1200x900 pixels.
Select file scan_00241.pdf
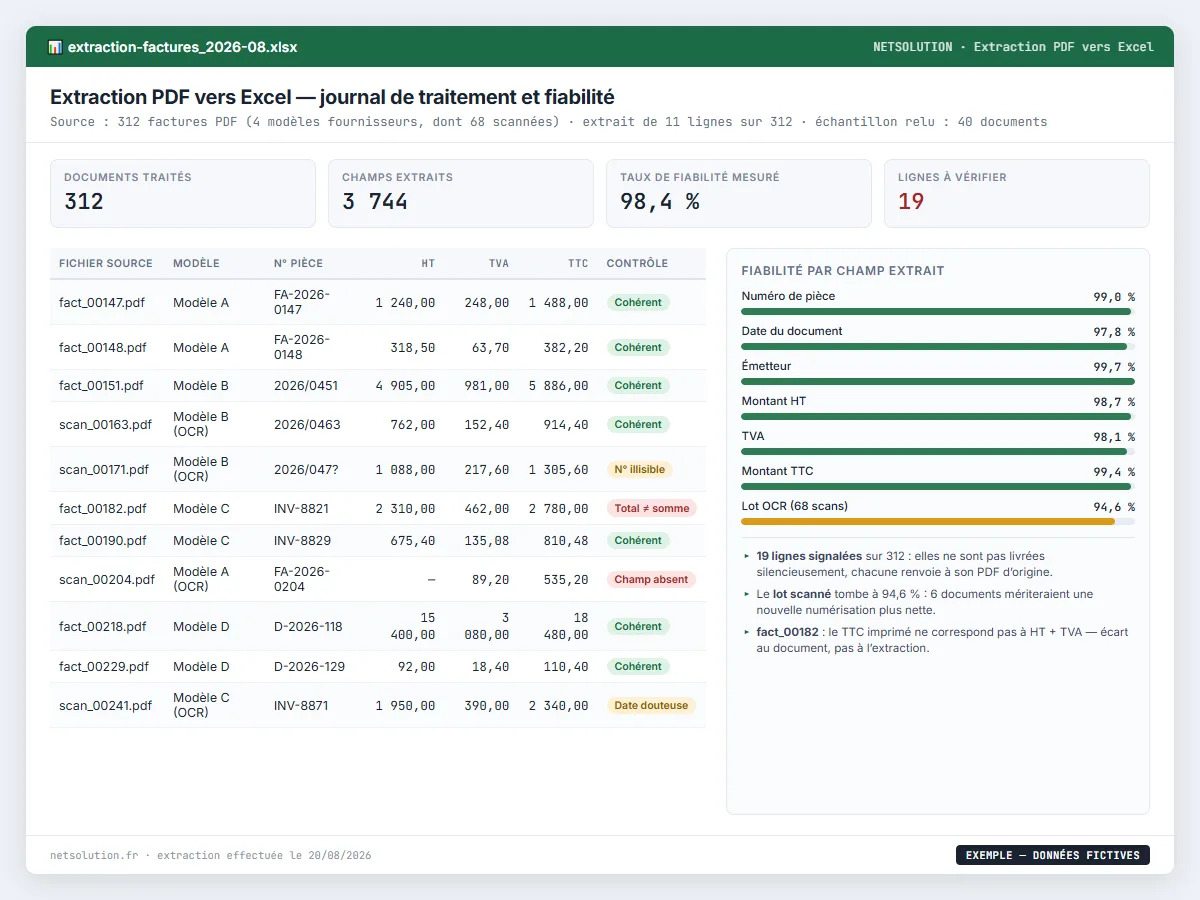click(x=105, y=705)
